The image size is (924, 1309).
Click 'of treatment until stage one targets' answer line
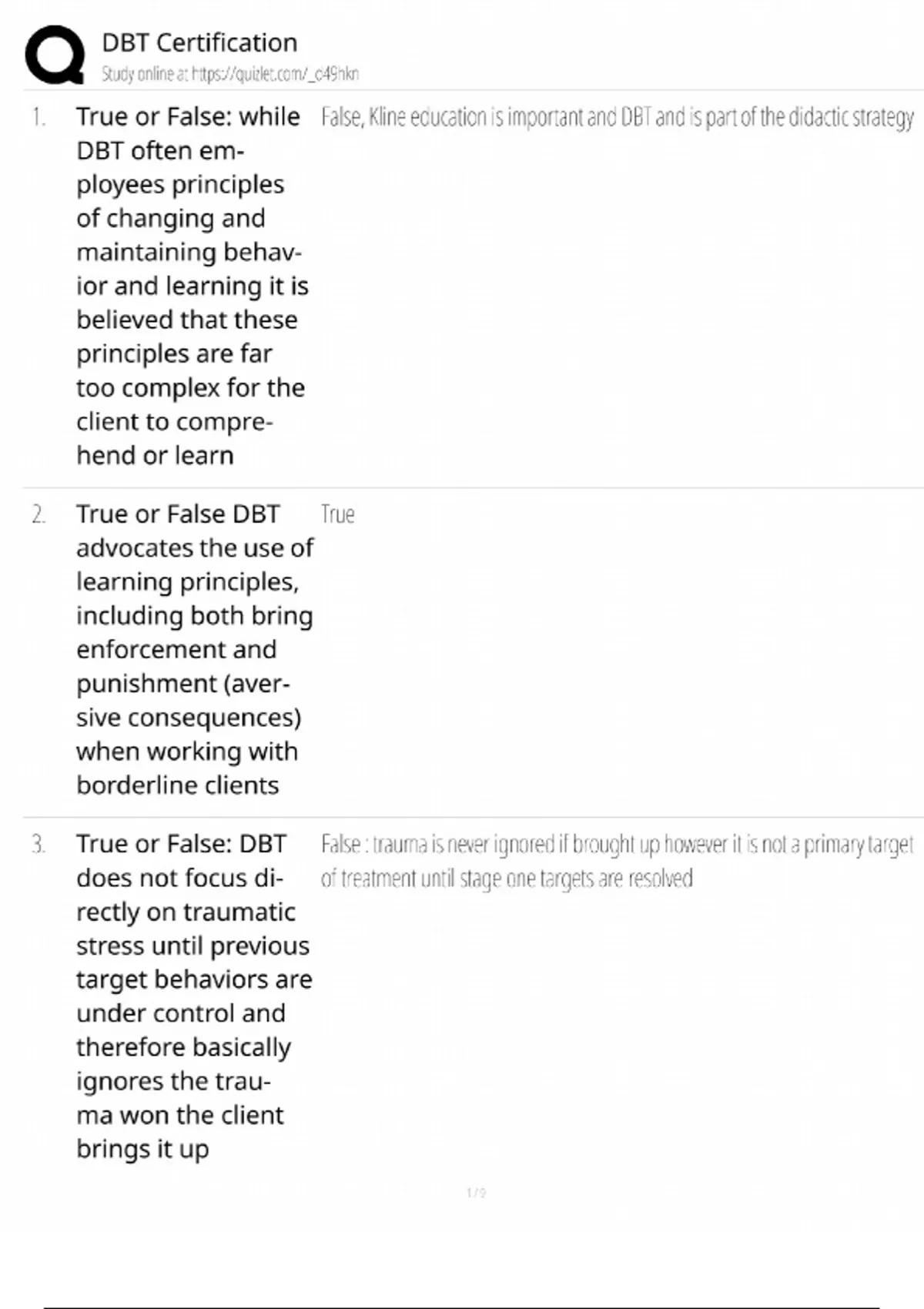click(x=507, y=879)
